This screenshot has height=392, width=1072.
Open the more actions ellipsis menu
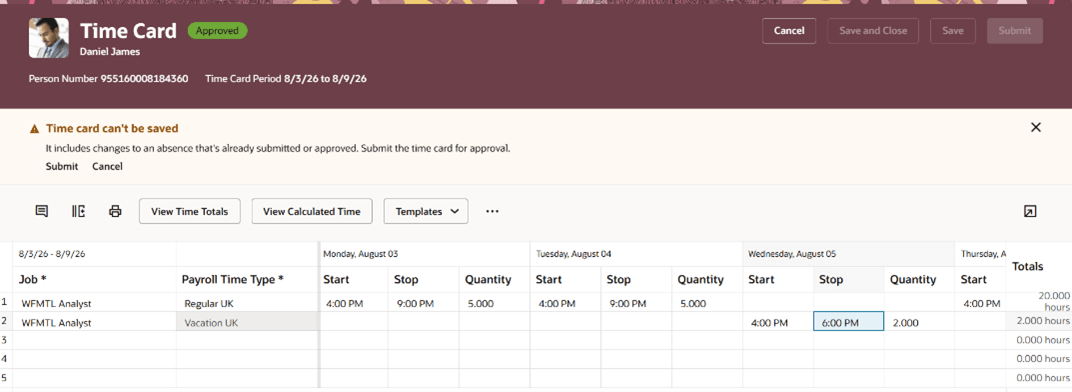pyautogui.click(x=492, y=211)
